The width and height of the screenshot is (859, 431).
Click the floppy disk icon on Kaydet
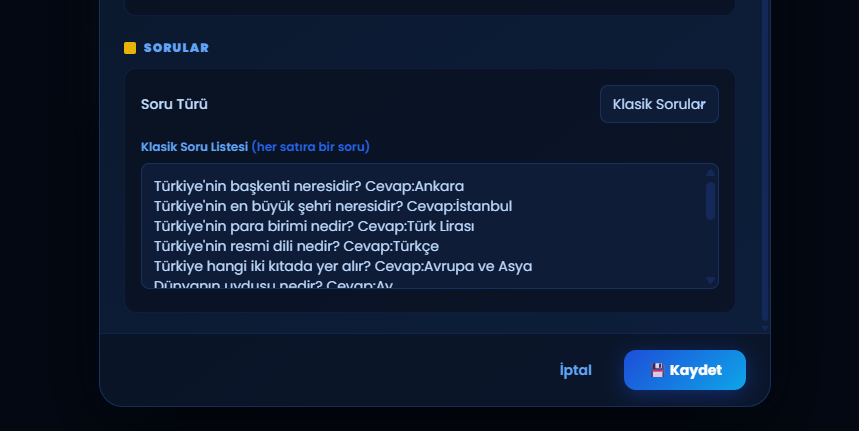click(657, 370)
